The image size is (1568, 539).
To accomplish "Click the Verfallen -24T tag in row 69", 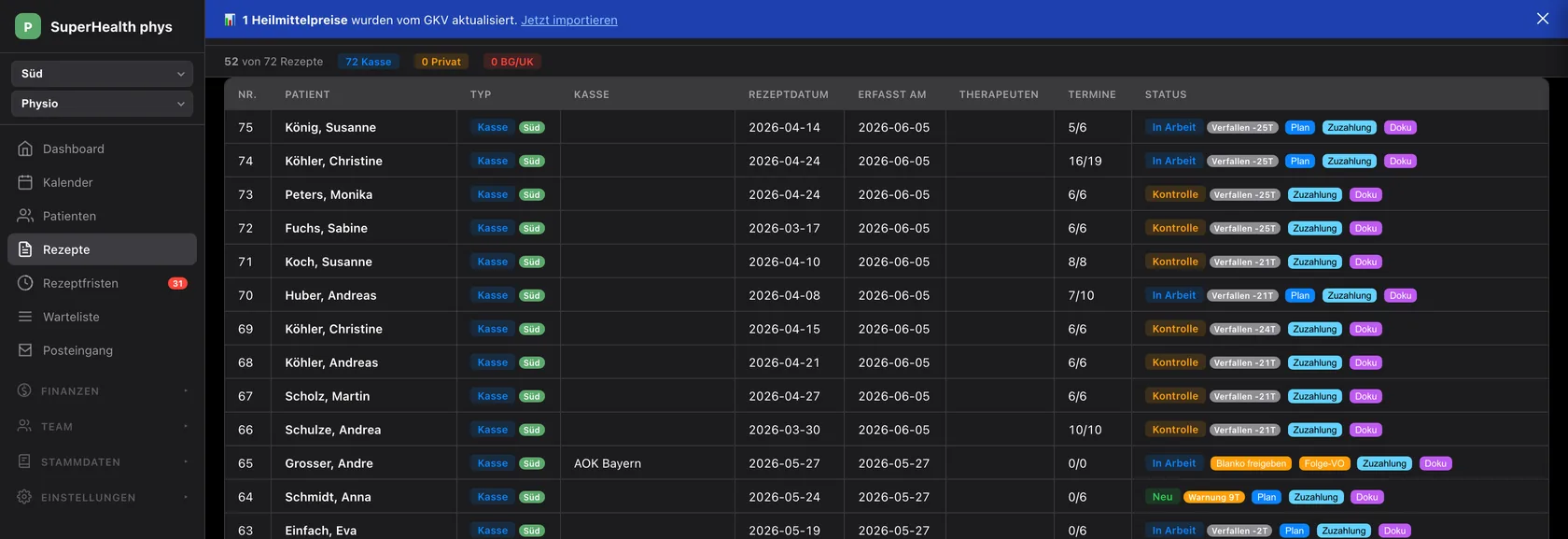I will pyautogui.click(x=1245, y=329).
